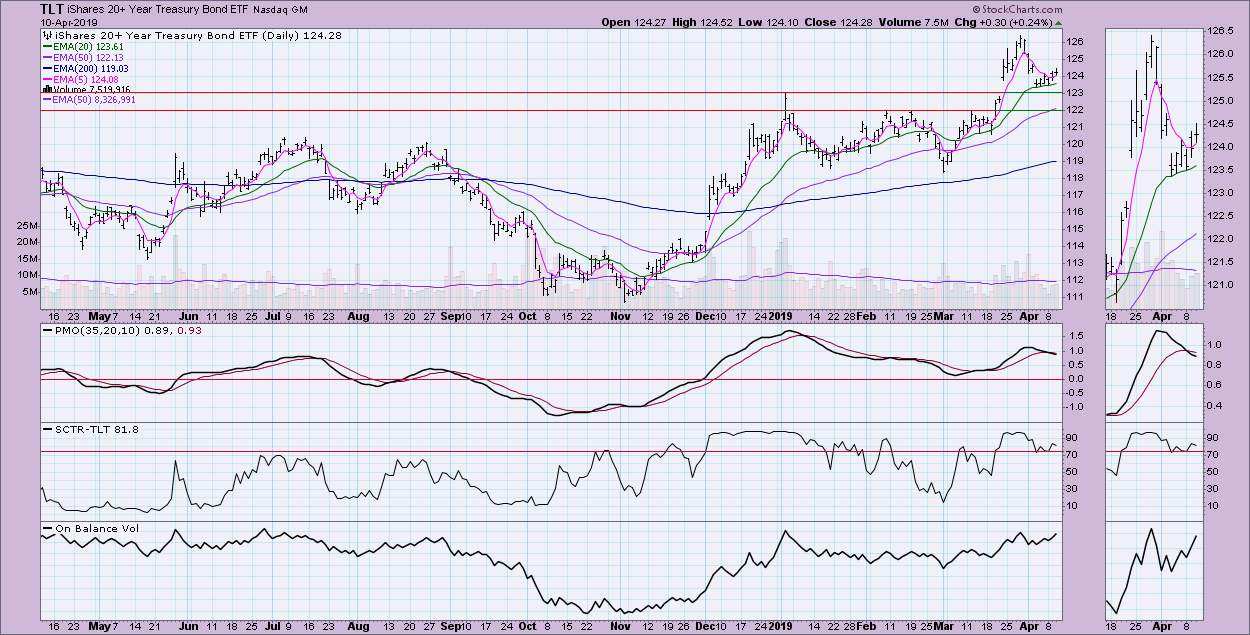Click the OHLC bar icon beside the chart title legend
Viewport: 1250px width, 635px height.
point(46,34)
